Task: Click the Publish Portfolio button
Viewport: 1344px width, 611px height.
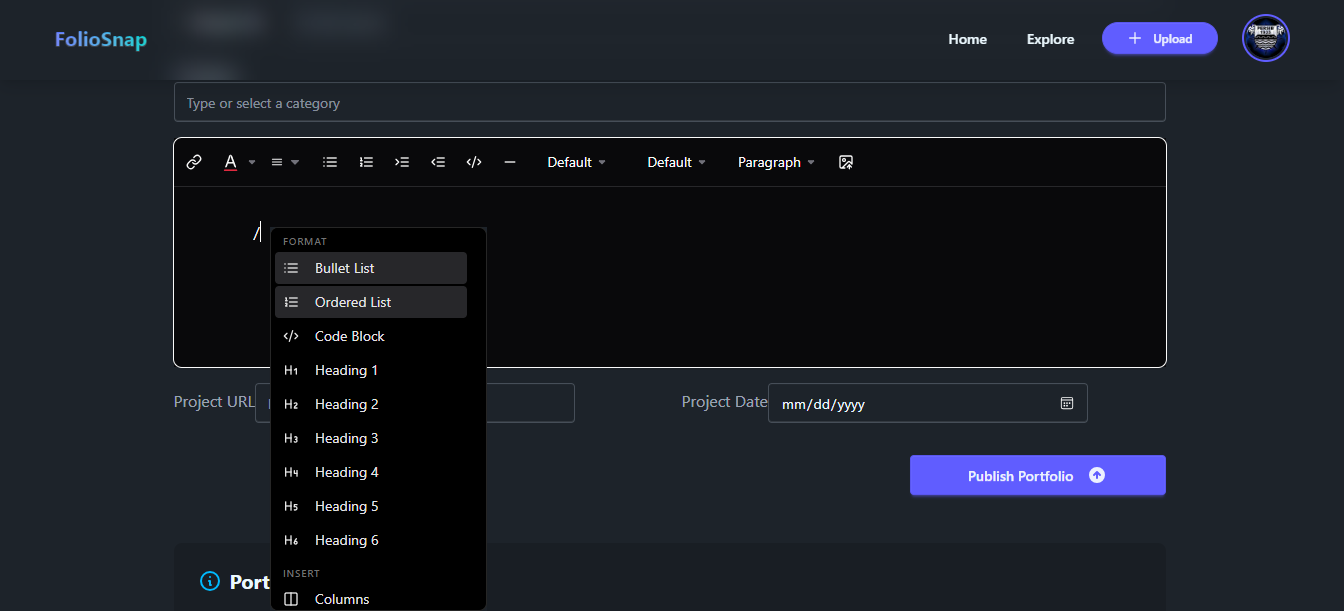Action: click(x=1037, y=476)
